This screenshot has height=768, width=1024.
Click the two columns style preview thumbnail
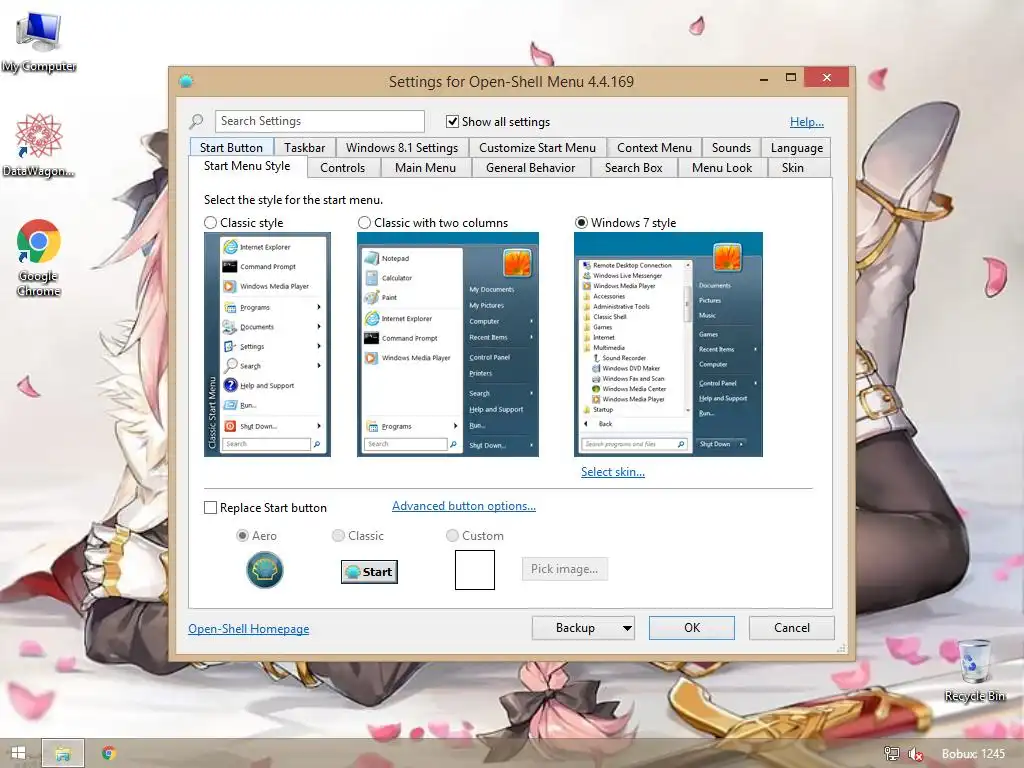point(447,344)
